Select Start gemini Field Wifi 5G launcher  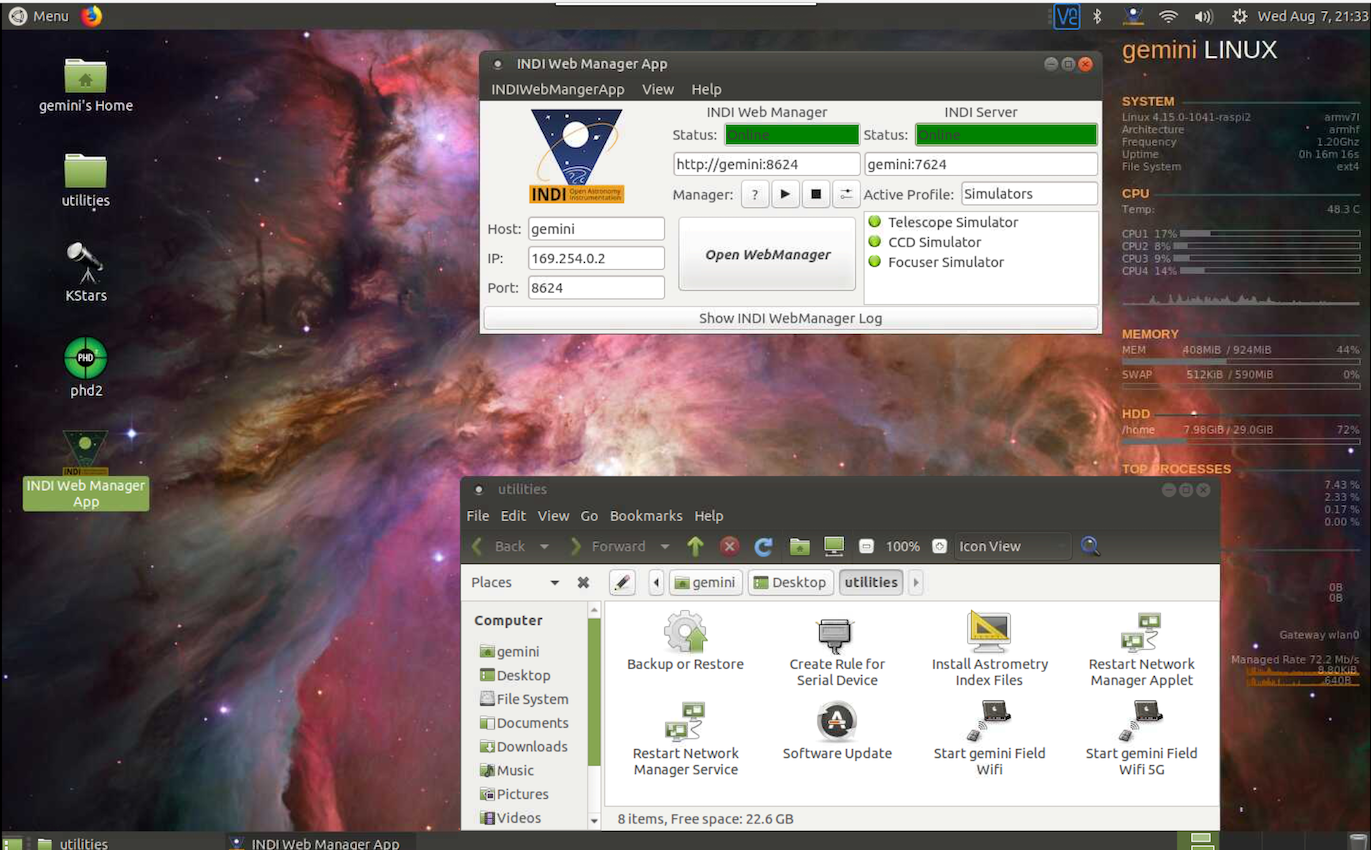[1141, 739]
